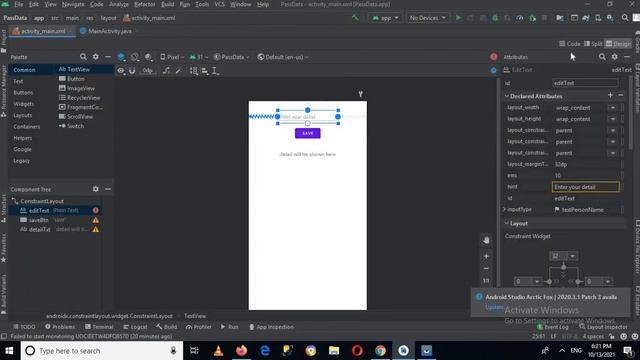Viewport: 640px width, 360px height.
Task: Open the Align tool icon
Action: tap(204, 71)
